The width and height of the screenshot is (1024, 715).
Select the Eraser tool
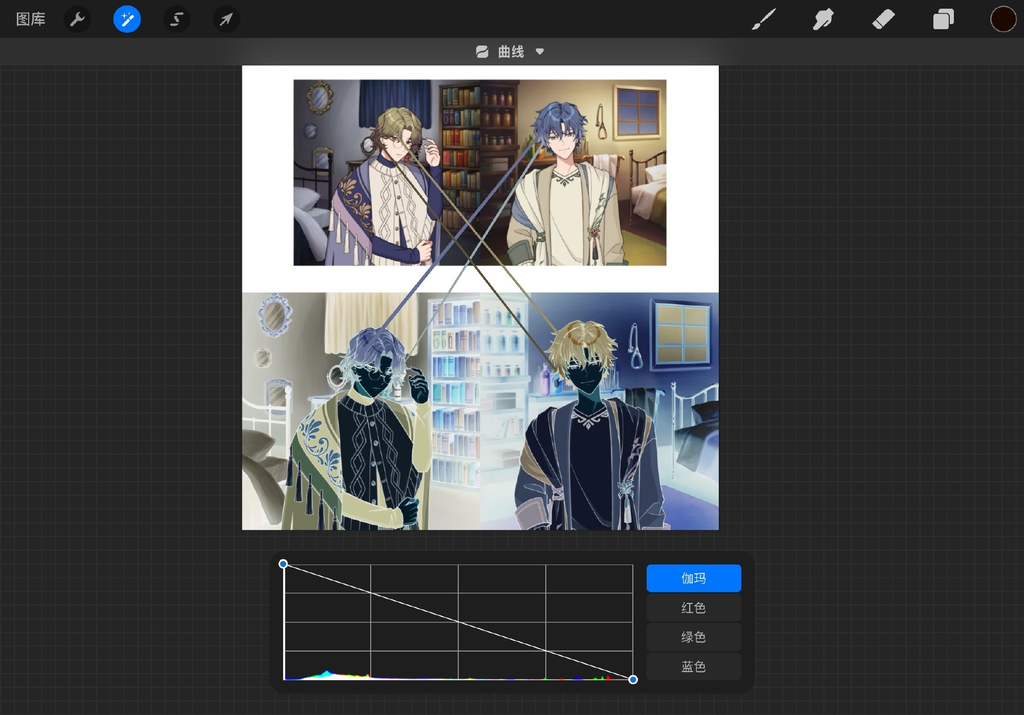click(x=883, y=19)
